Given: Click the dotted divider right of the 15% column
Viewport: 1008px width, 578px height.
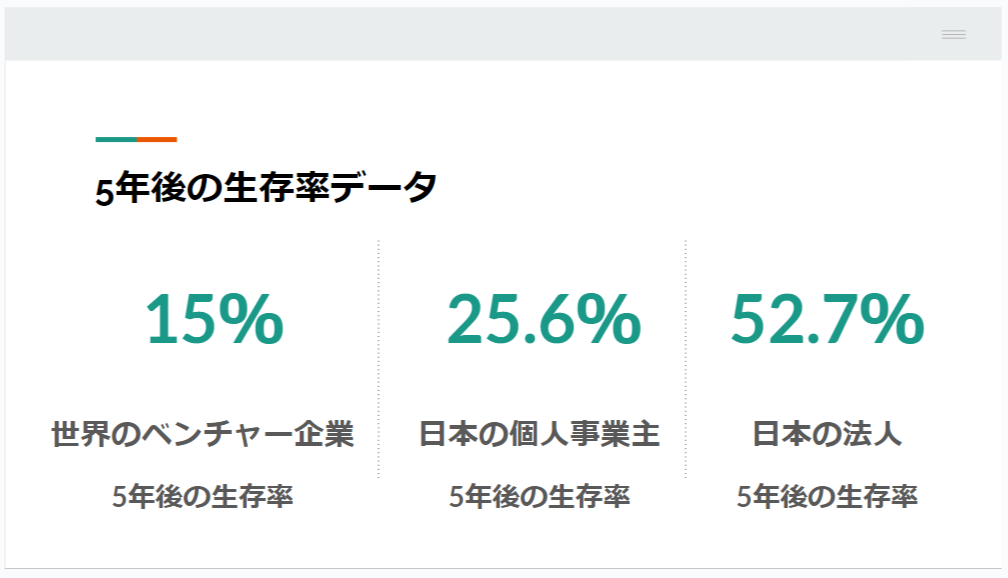Looking at the screenshot, I should (x=378, y=360).
